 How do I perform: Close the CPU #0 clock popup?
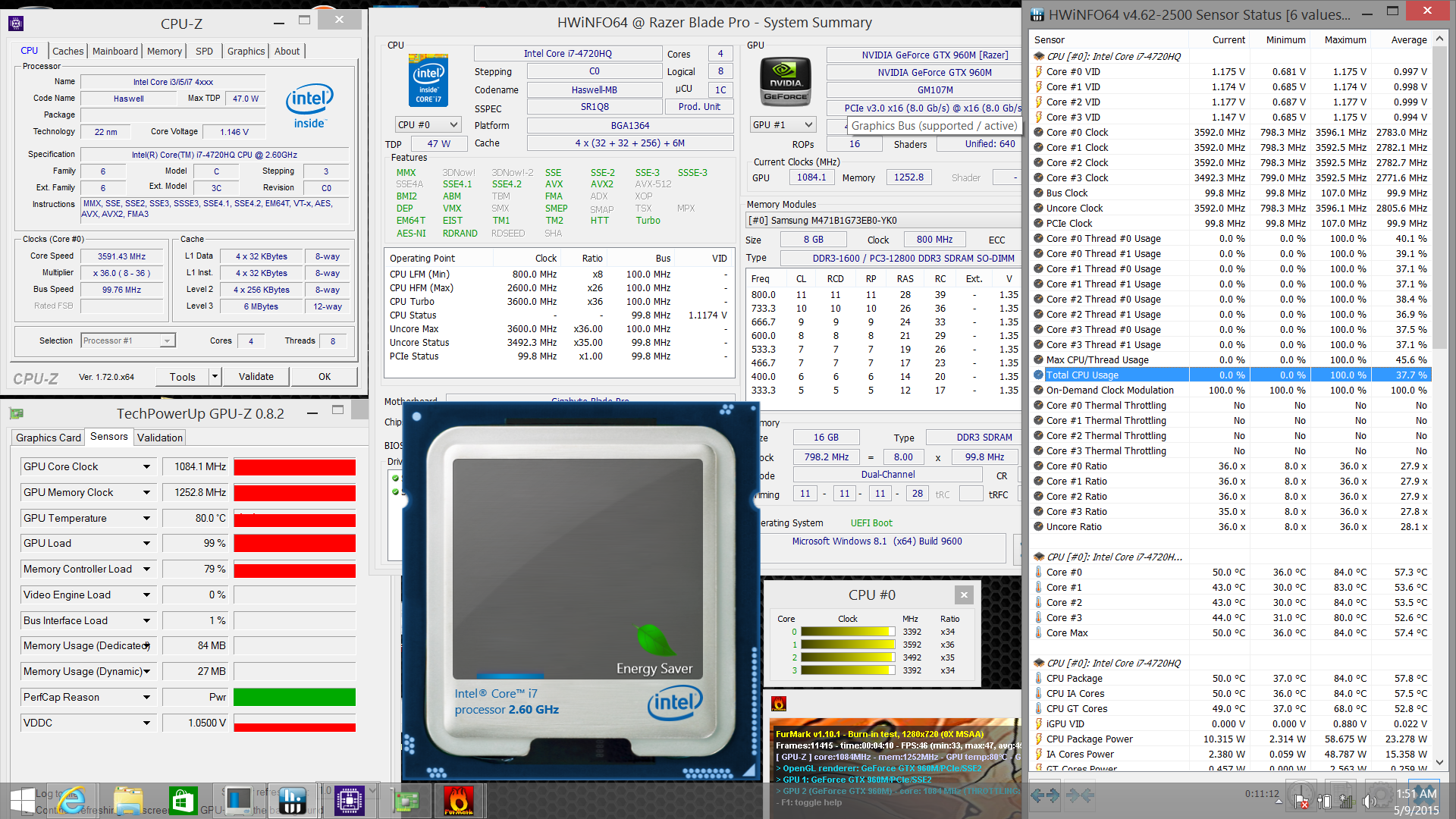(x=964, y=595)
